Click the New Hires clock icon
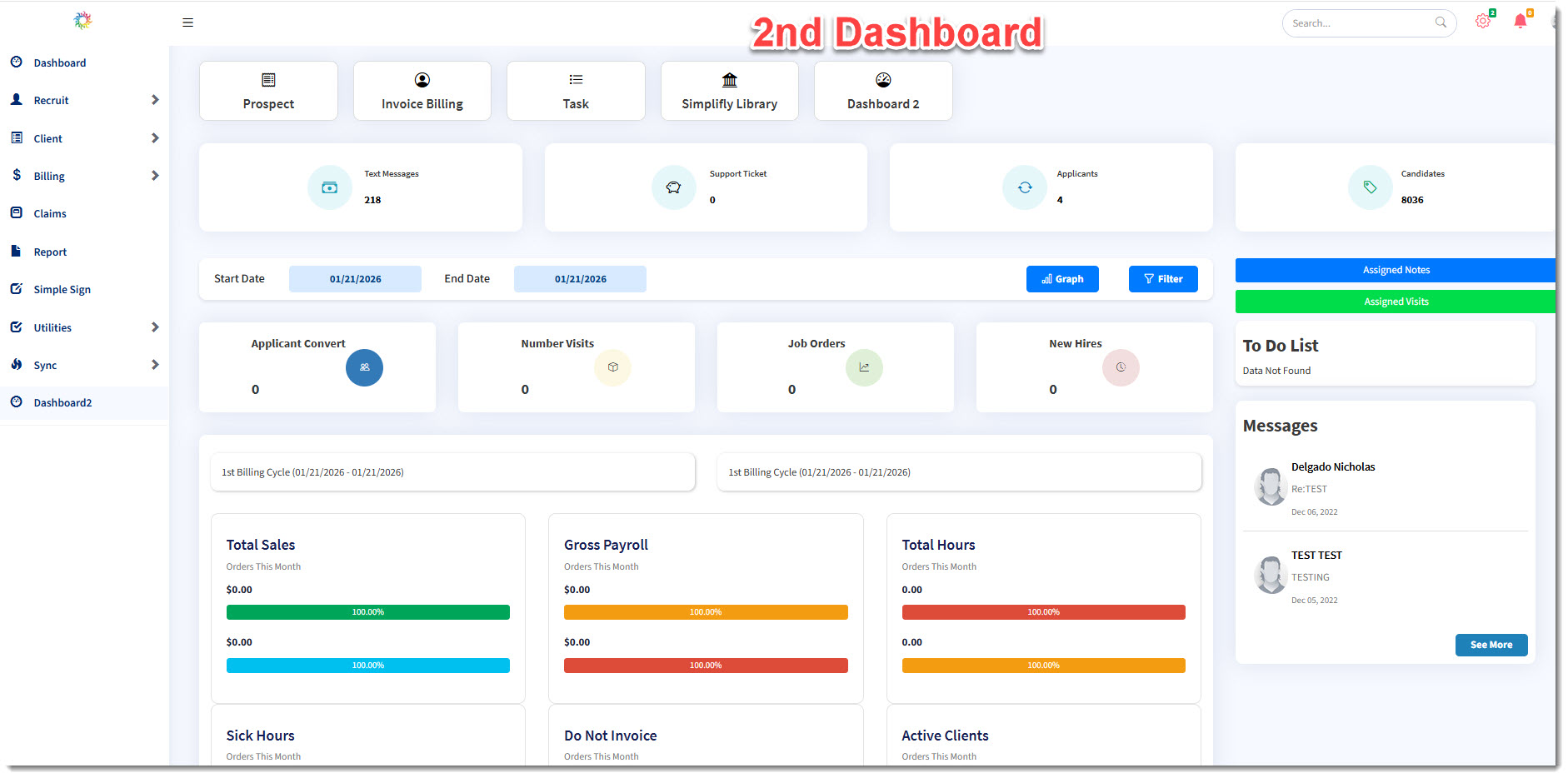Screen dimensions: 1568x778 (x=1121, y=367)
